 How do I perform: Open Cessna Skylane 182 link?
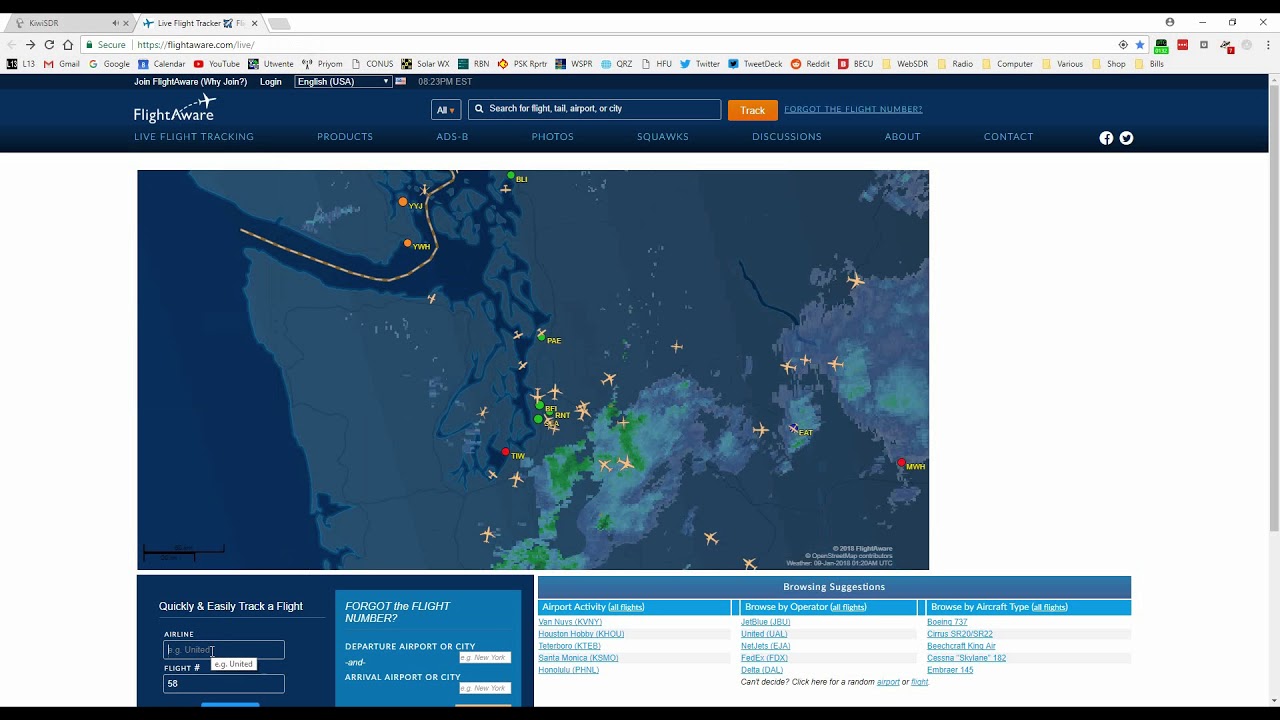[x=966, y=658]
